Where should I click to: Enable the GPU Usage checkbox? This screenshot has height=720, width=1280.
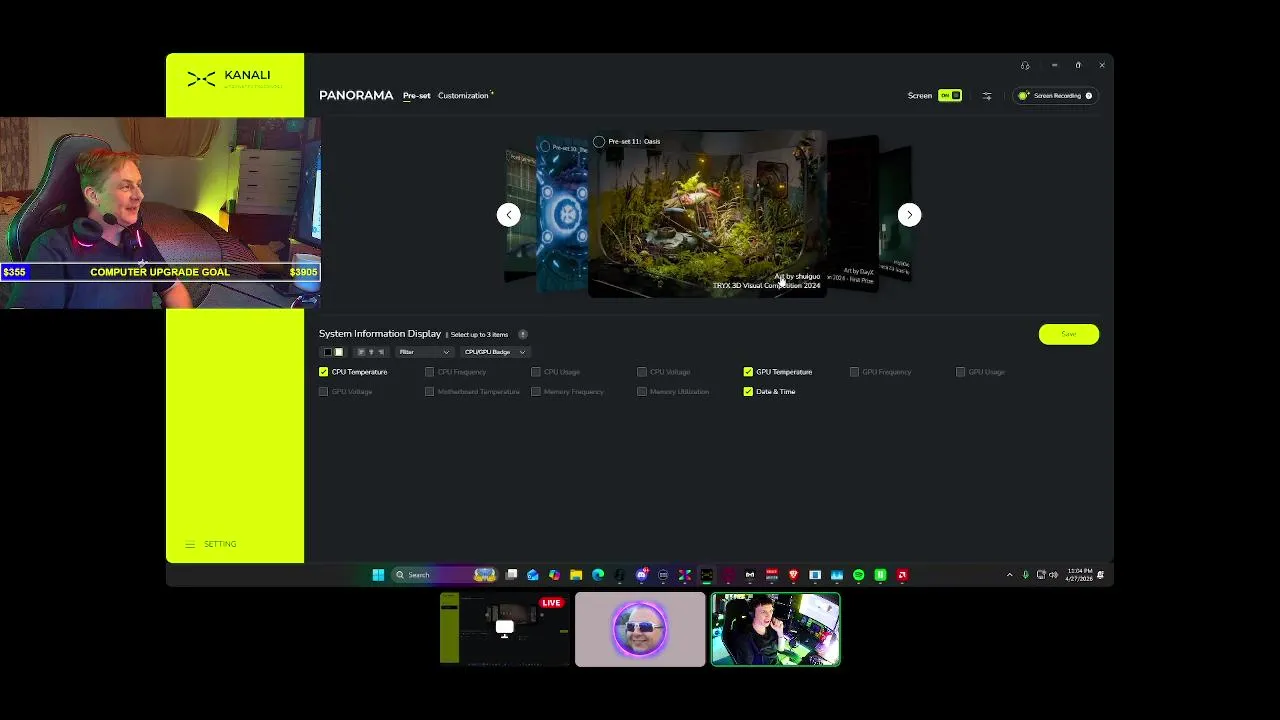click(960, 372)
